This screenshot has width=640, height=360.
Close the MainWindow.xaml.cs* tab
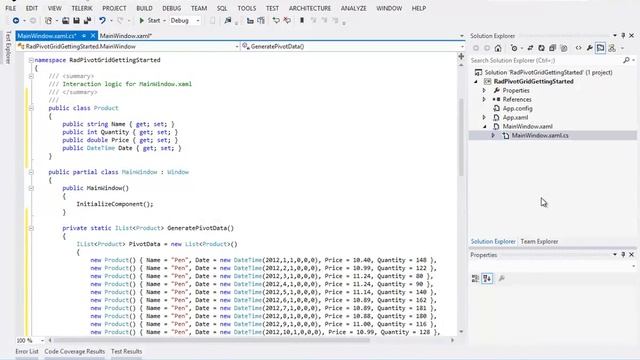(x=93, y=36)
